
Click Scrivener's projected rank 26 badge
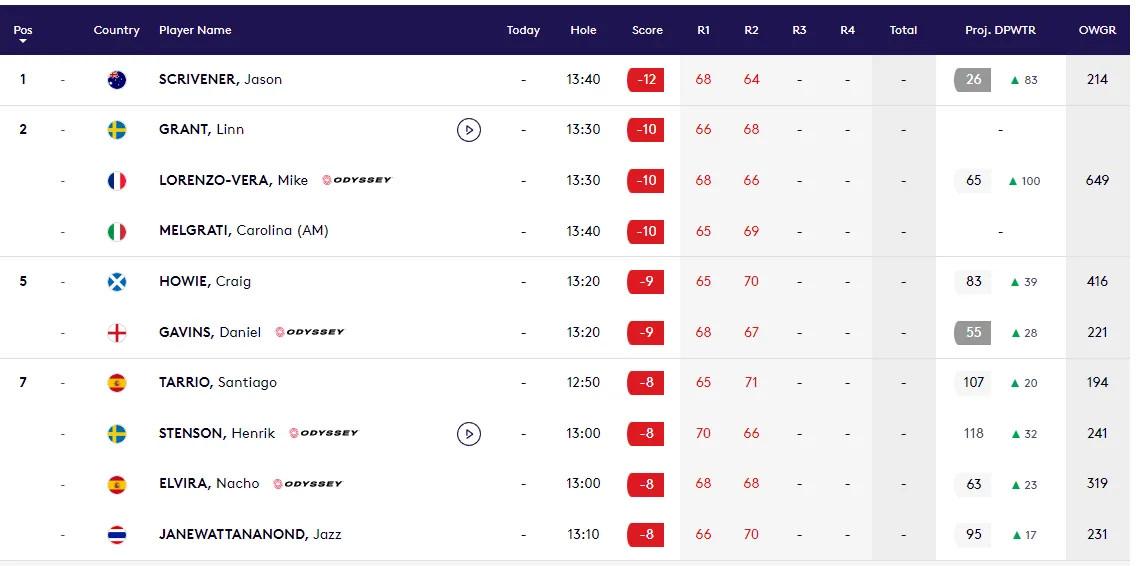pyautogui.click(x=973, y=80)
